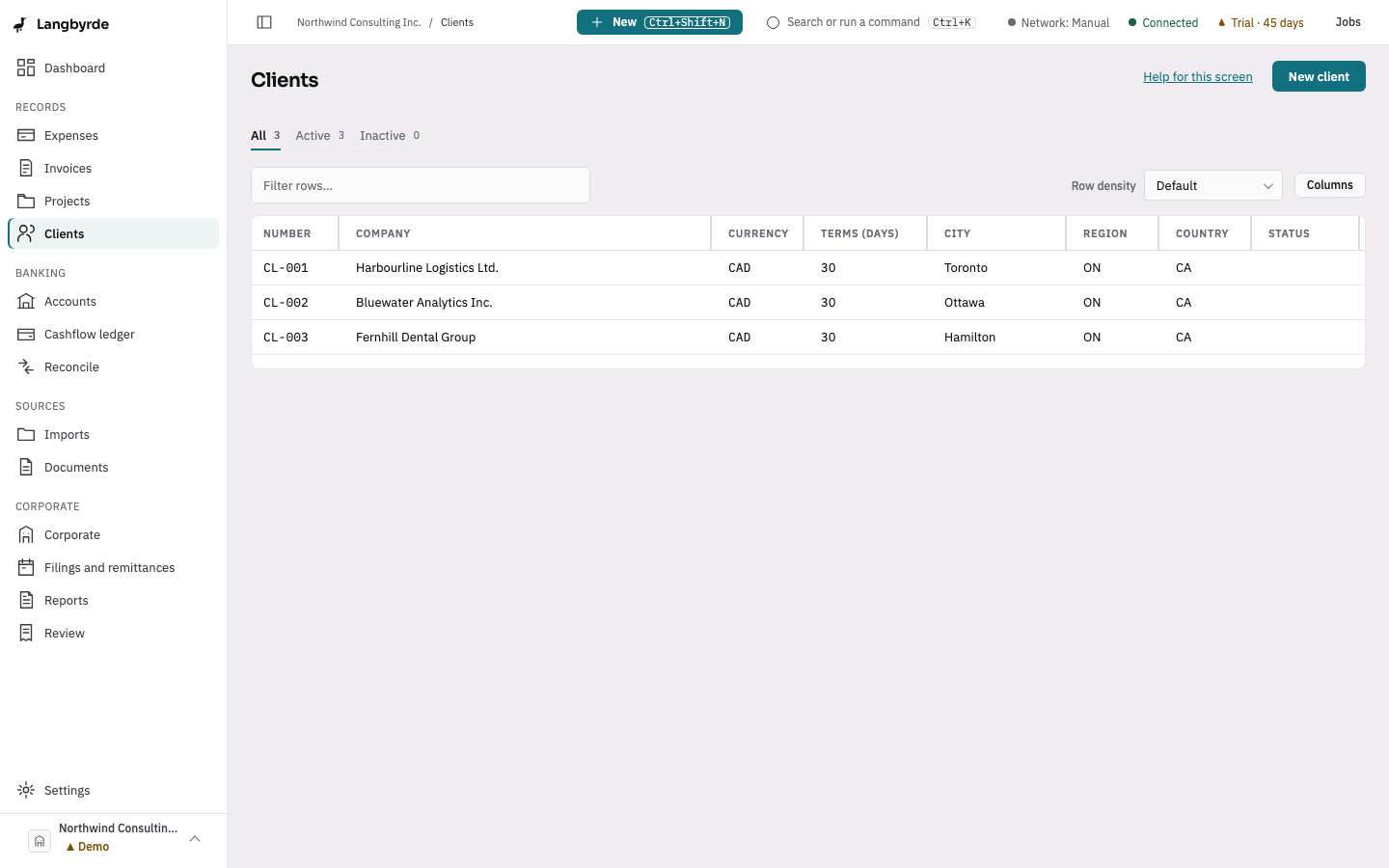Viewport: 1389px width, 868px height.
Task: Switch to the Active clients tab
Action: pyautogui.click(x=320, y=136)
